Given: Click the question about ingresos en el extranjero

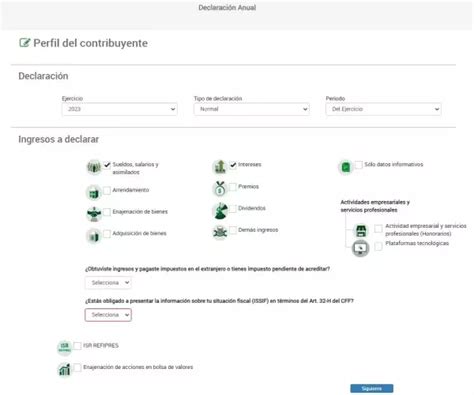Looking at the screenshot, I should point(207,269).
